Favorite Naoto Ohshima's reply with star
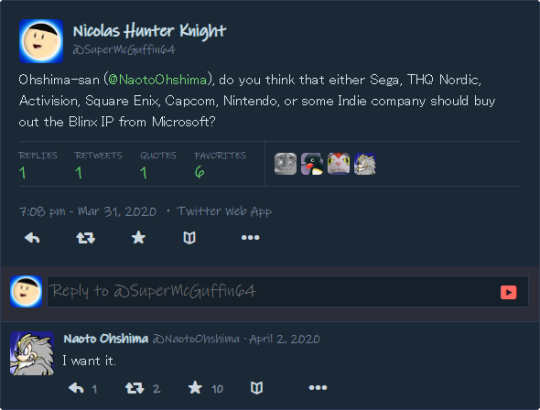 195,388
